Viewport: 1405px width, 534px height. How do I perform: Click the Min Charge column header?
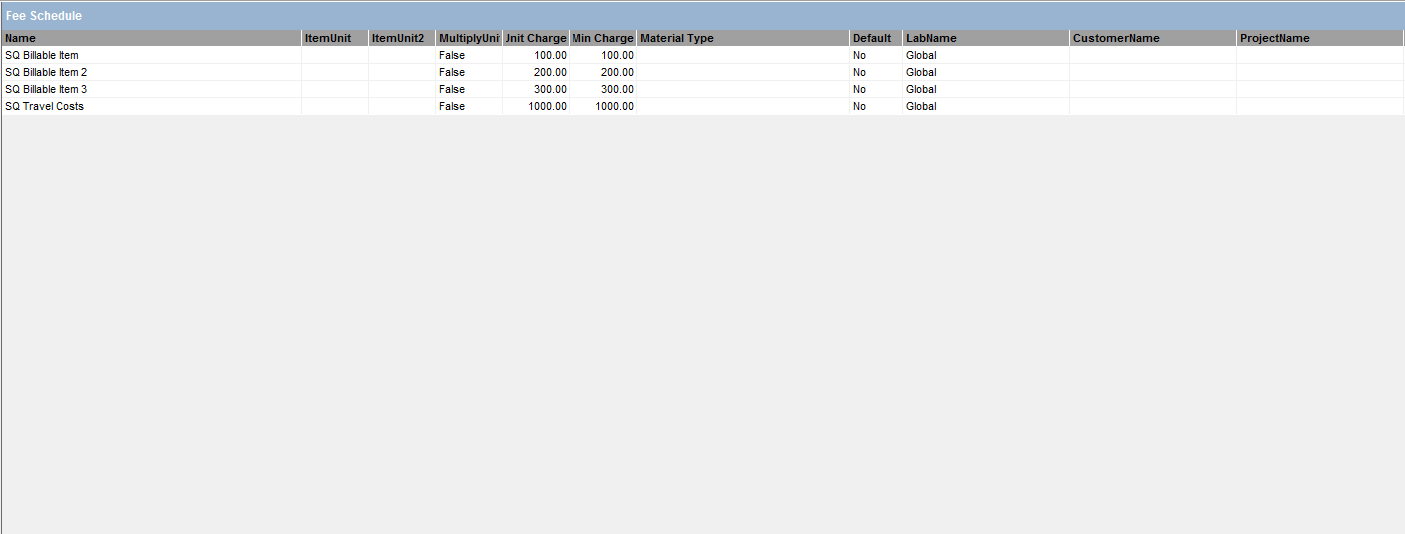pos(603,38)
